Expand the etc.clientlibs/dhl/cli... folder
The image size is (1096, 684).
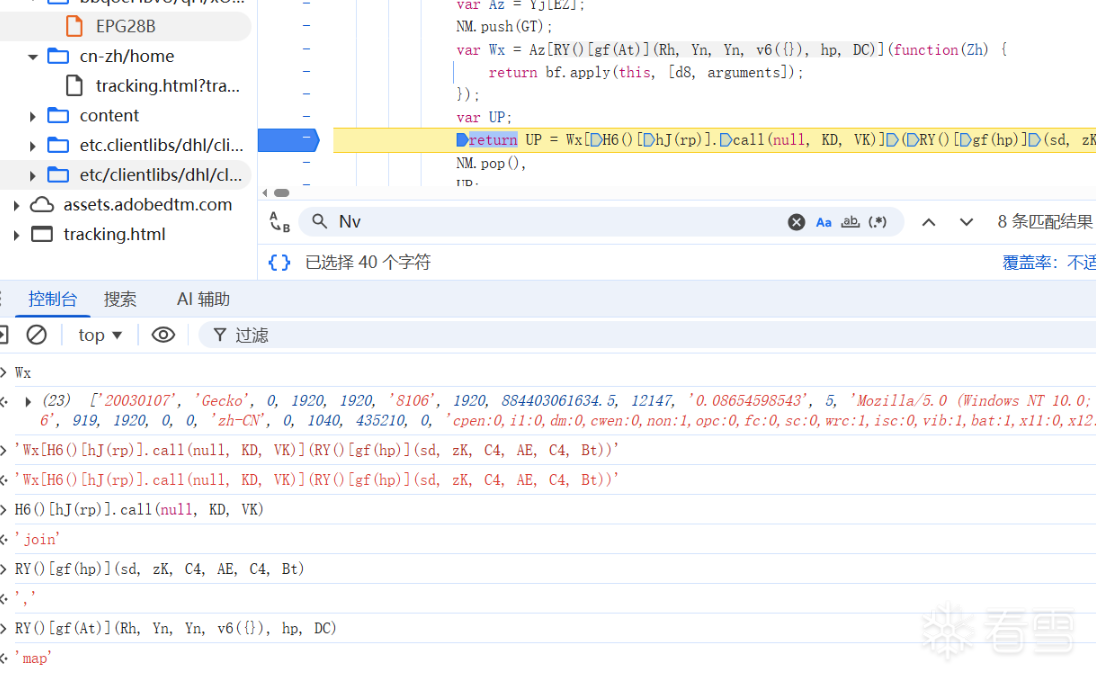pos(32,145)
